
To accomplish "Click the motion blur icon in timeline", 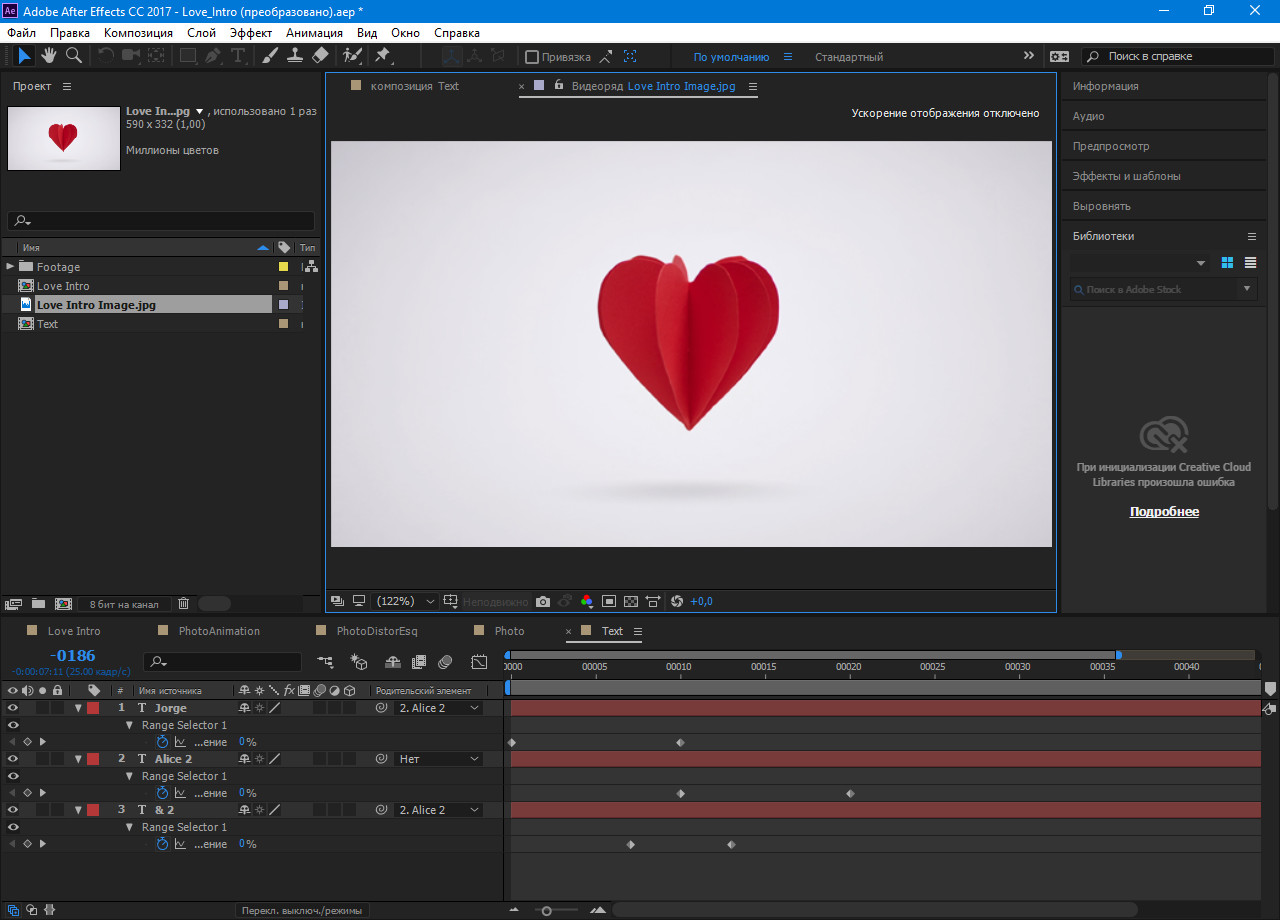I will 445,661.
